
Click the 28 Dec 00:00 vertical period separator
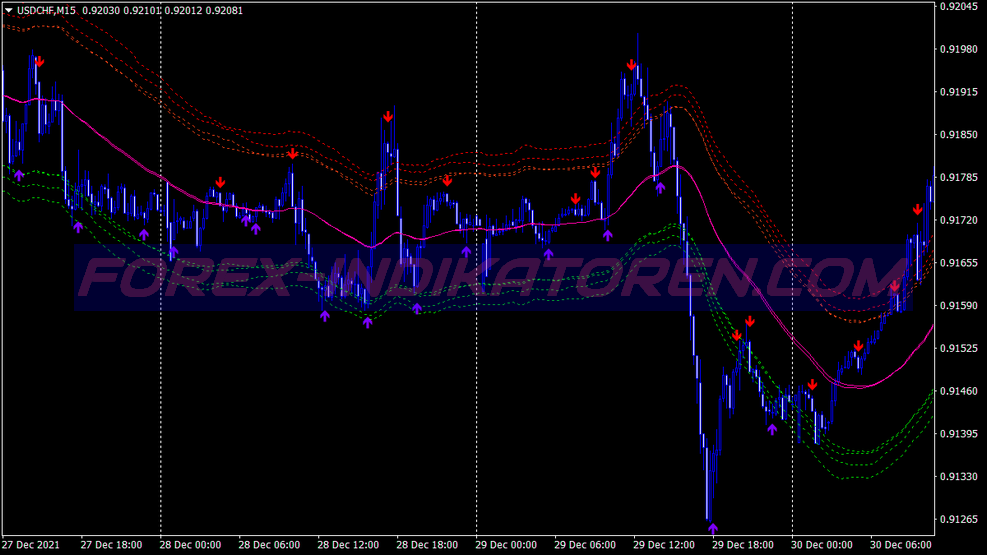[x=161, y=269]
